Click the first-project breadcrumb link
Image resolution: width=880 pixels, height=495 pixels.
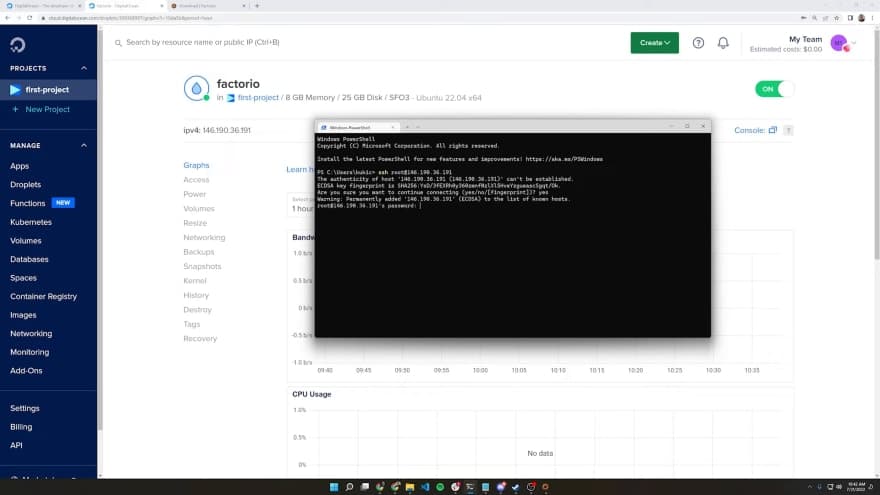[258, 98]
